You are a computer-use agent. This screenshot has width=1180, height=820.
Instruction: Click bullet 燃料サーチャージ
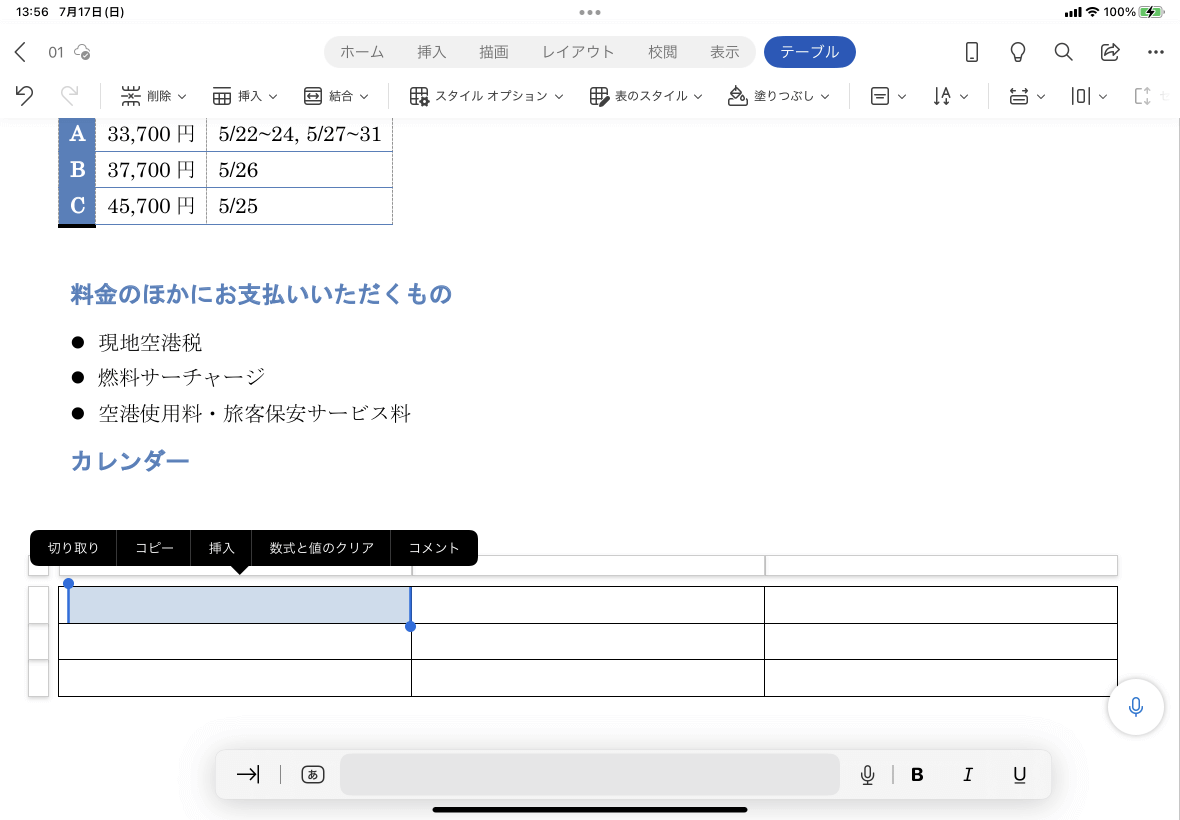coord(181,378)
